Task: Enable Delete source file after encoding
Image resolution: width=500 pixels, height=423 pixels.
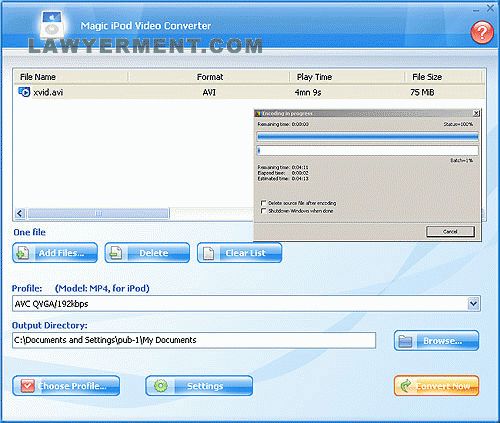Action: pos(263,203)
